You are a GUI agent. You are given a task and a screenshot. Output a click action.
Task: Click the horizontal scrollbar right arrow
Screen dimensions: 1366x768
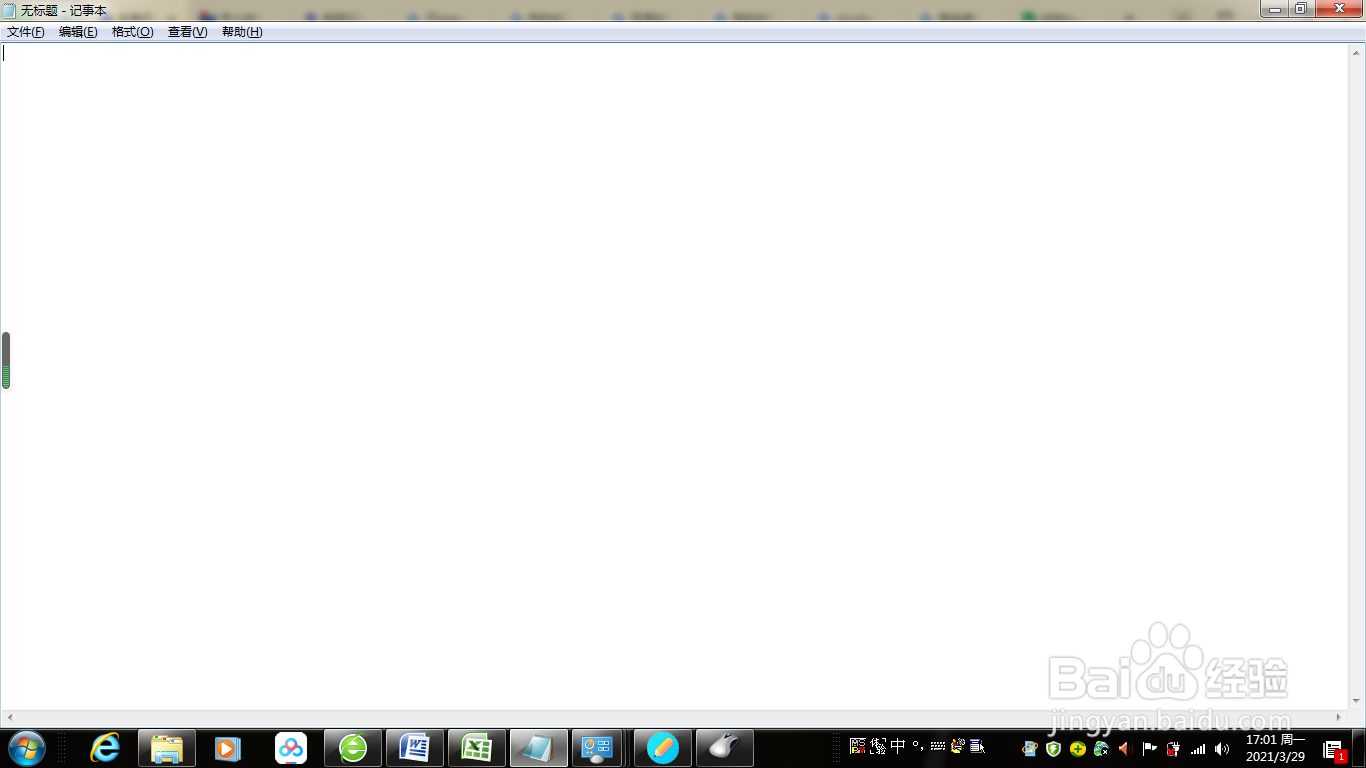pos(1340,718)
